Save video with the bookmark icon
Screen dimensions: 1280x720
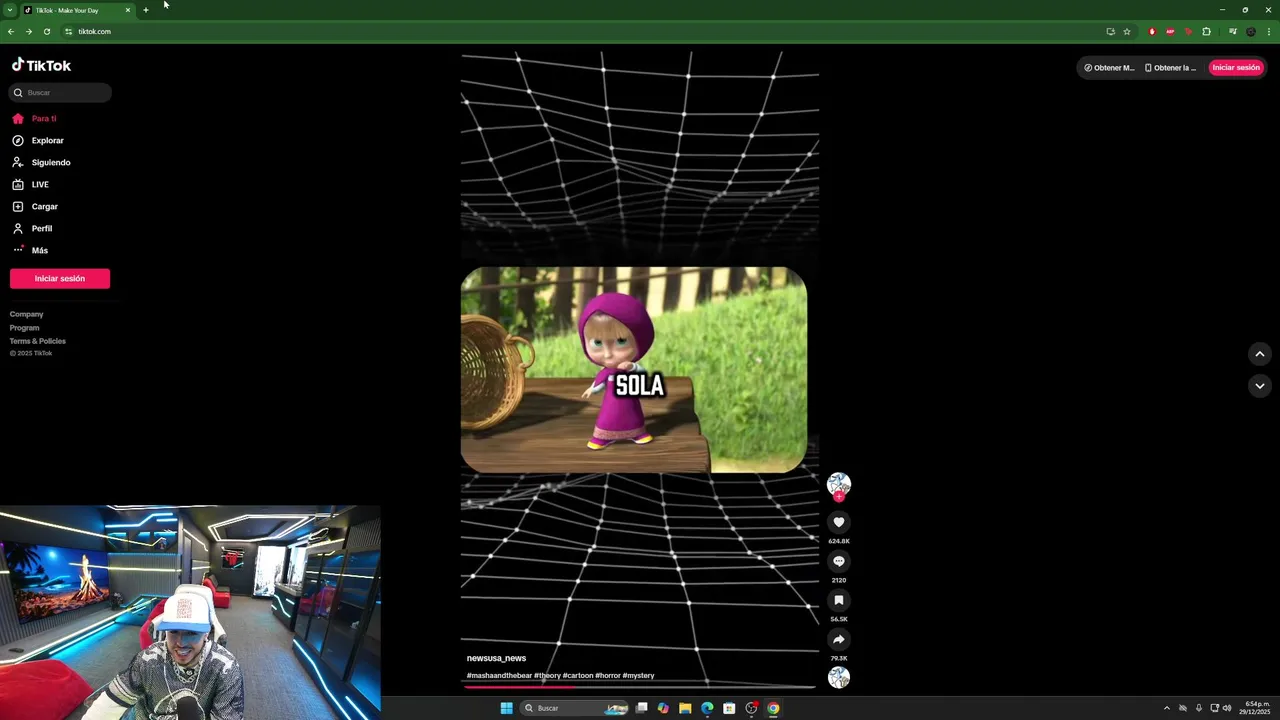[x=839, y=600]
